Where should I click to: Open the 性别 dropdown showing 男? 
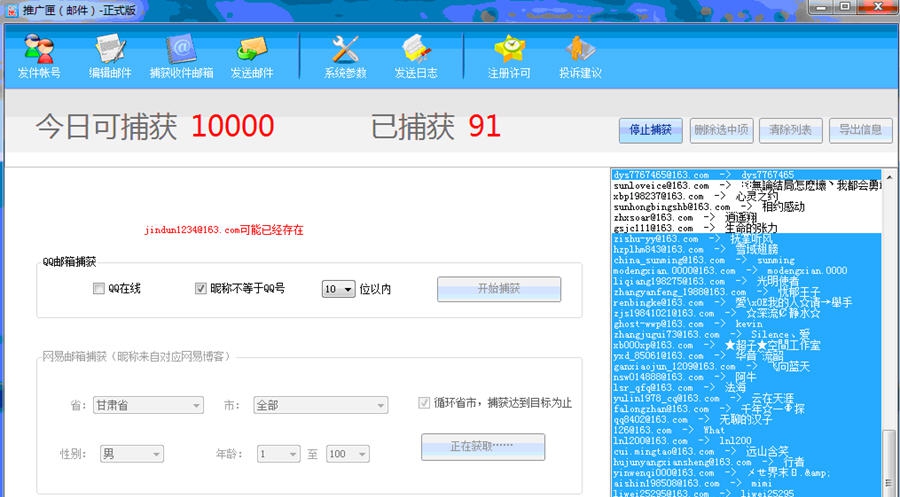coord(131,454)
